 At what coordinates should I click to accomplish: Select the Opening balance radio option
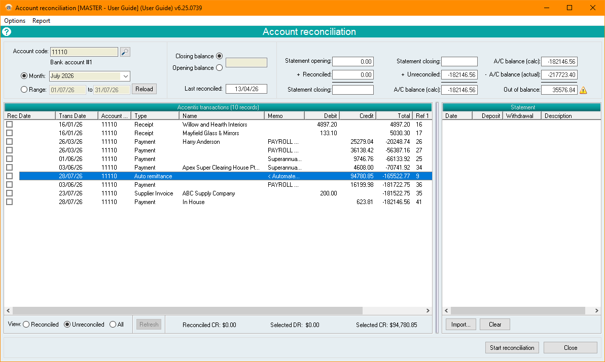pyautogui.click(x=220, y=68)
